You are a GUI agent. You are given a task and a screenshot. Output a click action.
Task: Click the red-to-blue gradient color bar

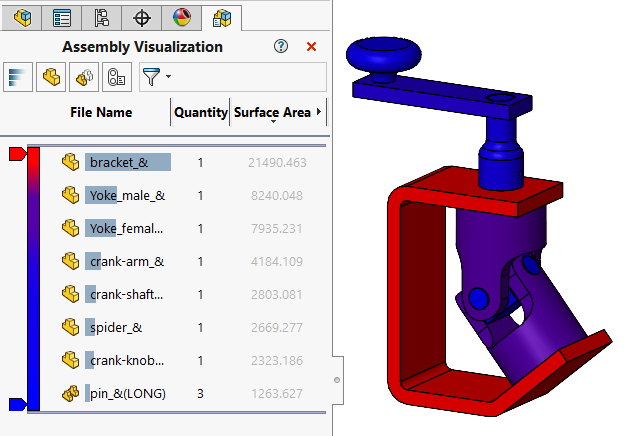(34, 279)
